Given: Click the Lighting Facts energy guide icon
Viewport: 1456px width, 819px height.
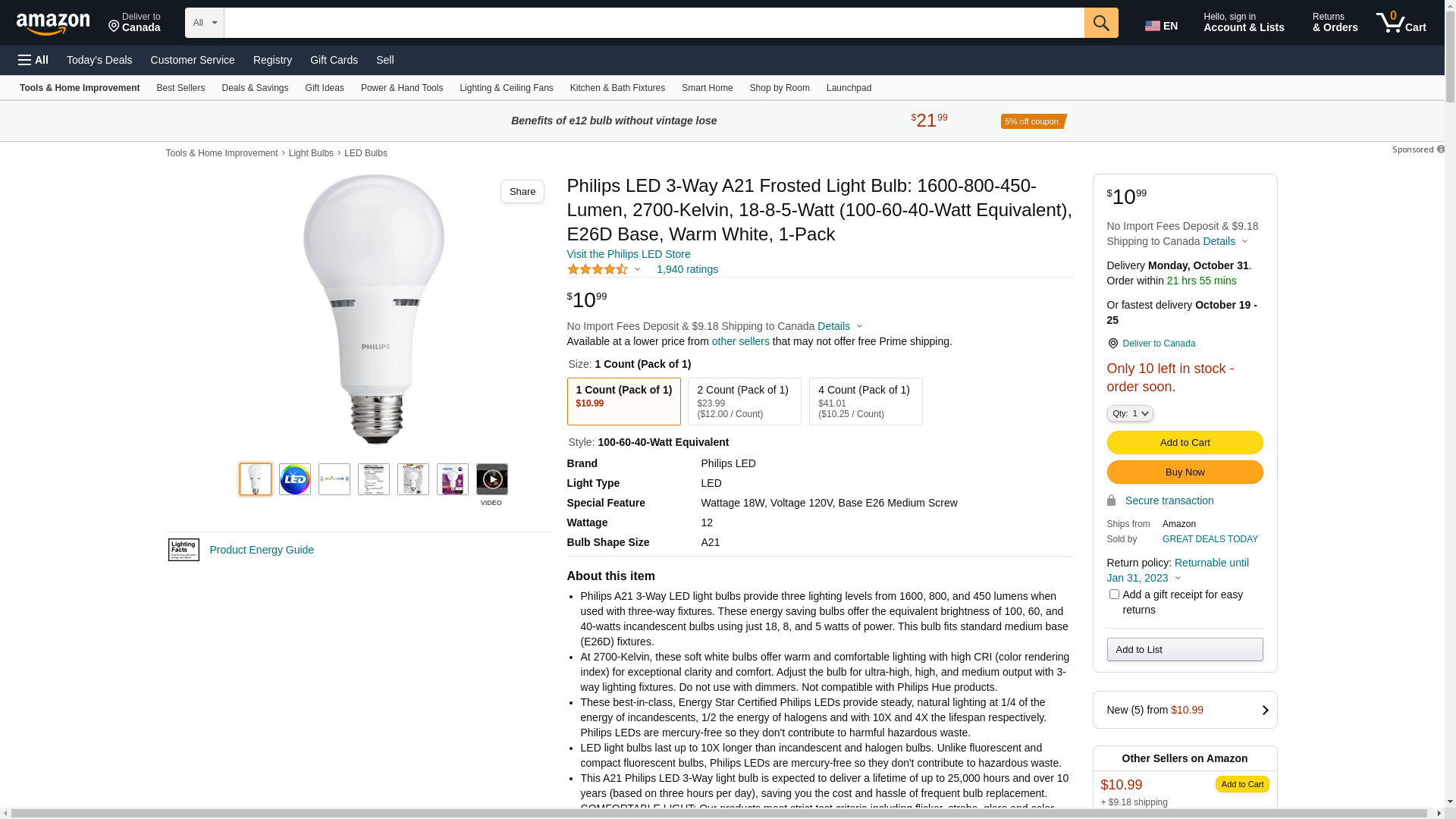Looking at the screenshot, I should [184, 550].
